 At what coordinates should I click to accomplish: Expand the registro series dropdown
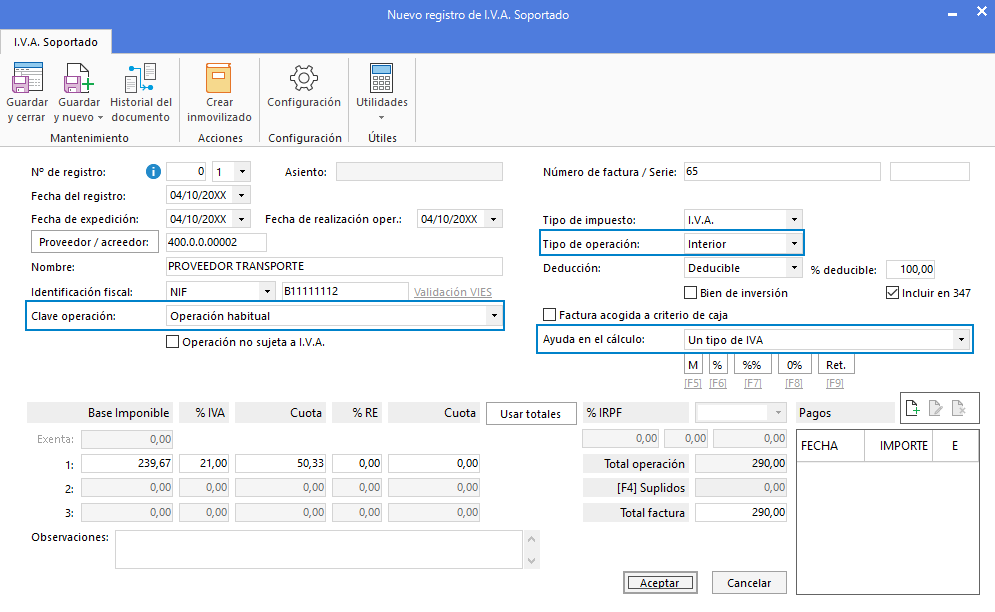click(242, 171)
